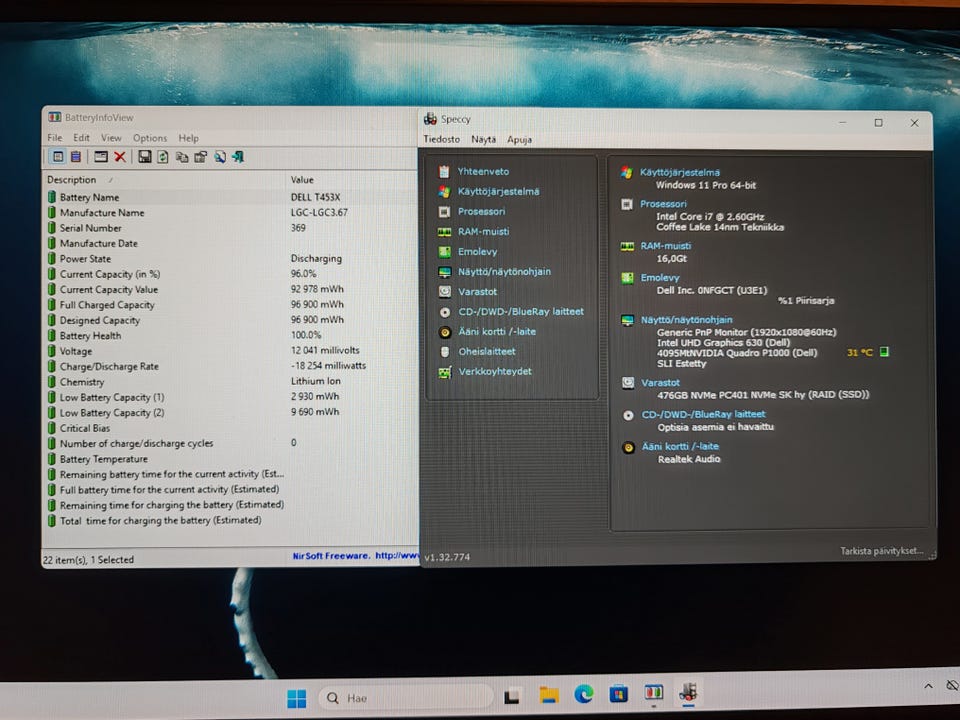Click the red X delete toolbar icon in BatteryInfoView
The image size is (960, 720).
(x=120, y=157)
